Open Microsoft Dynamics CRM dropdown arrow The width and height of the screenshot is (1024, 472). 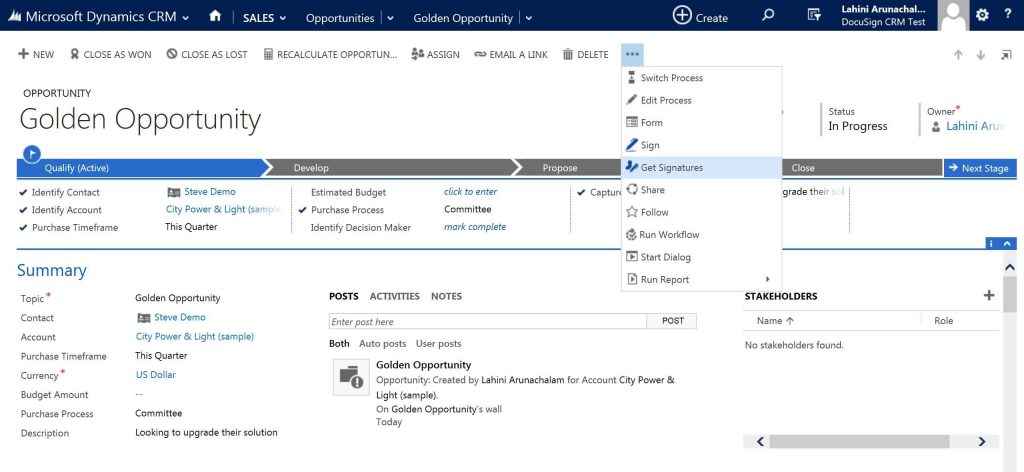tap(186, 18)
